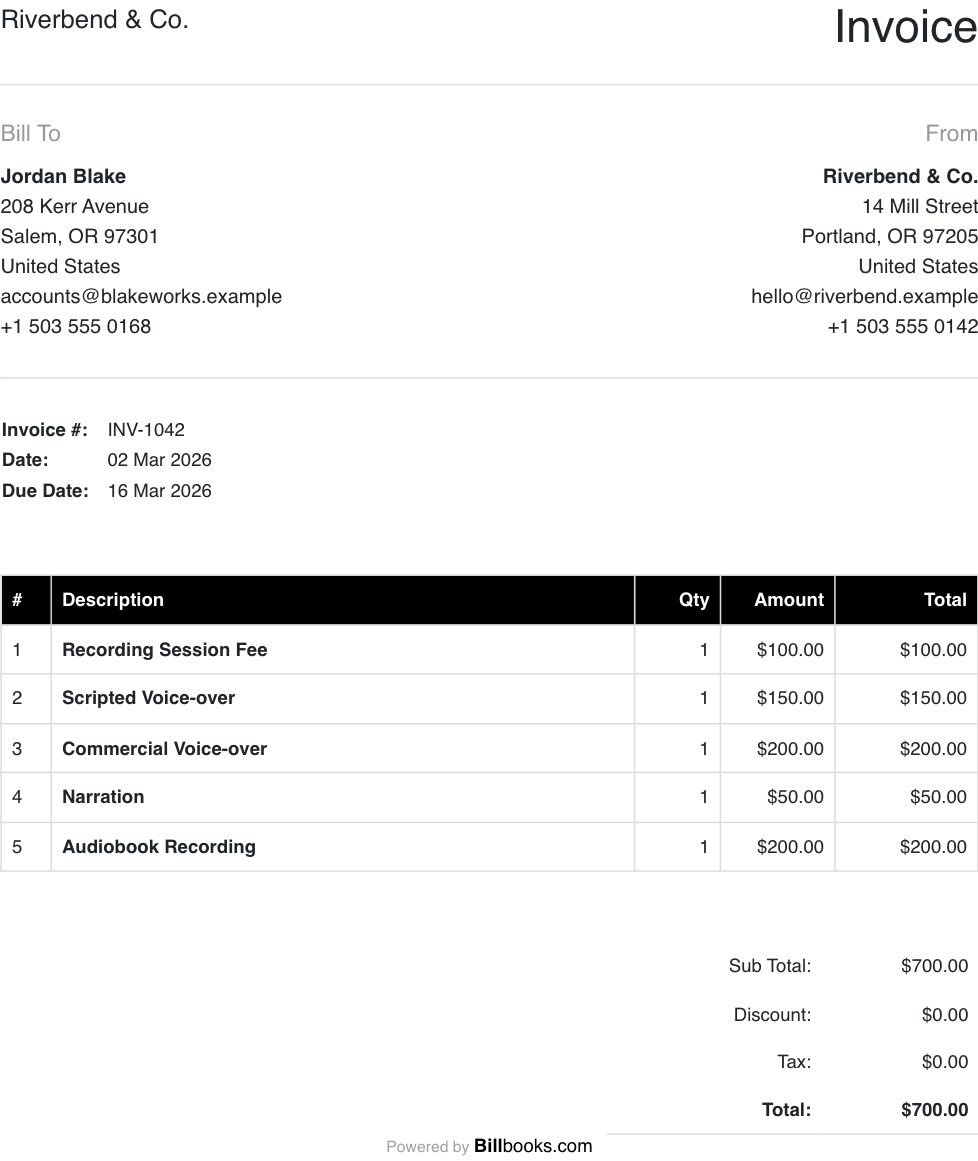The image size is (978, 1161).
Task: Click $50.00 amount for Narration
Action: (x=795, y=797)
